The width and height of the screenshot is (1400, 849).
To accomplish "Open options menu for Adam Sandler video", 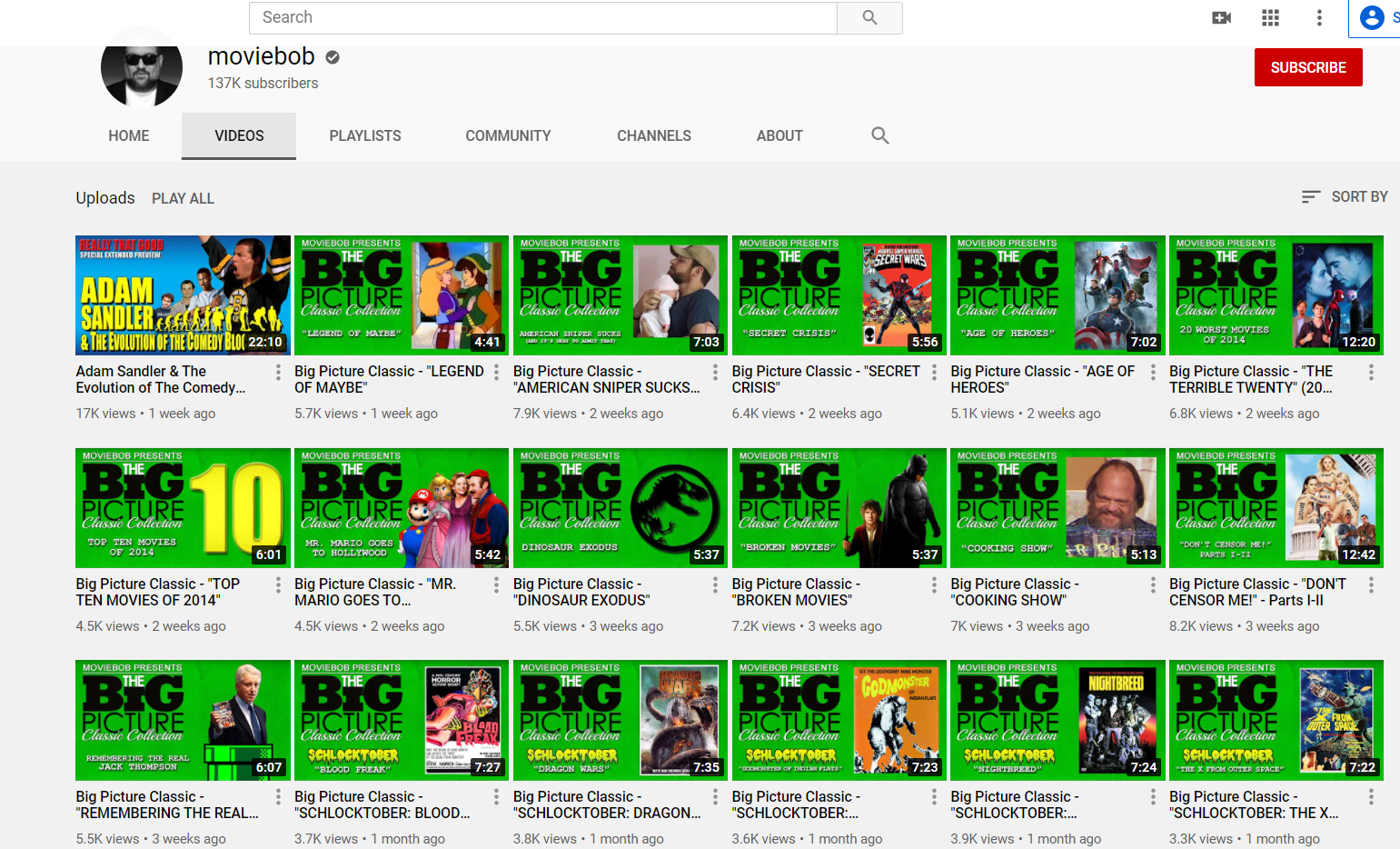I will (278, 372).
